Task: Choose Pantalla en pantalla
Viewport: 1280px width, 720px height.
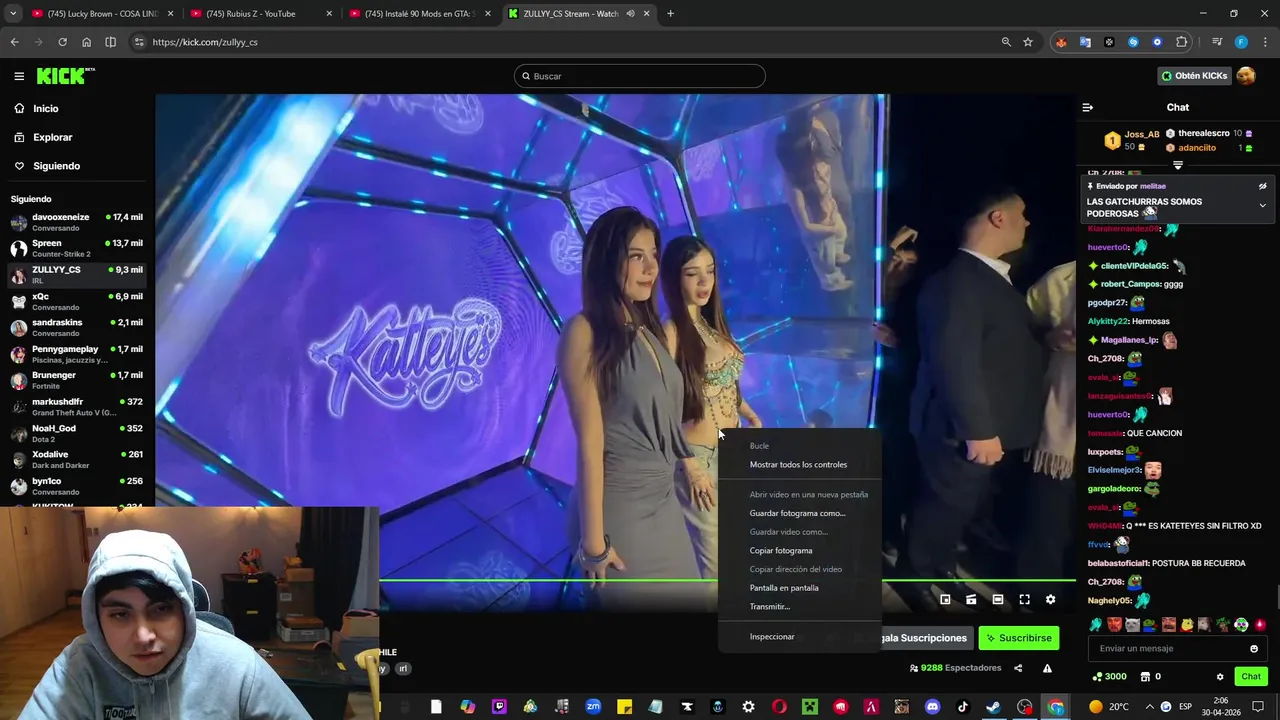Action: (784, 588)
